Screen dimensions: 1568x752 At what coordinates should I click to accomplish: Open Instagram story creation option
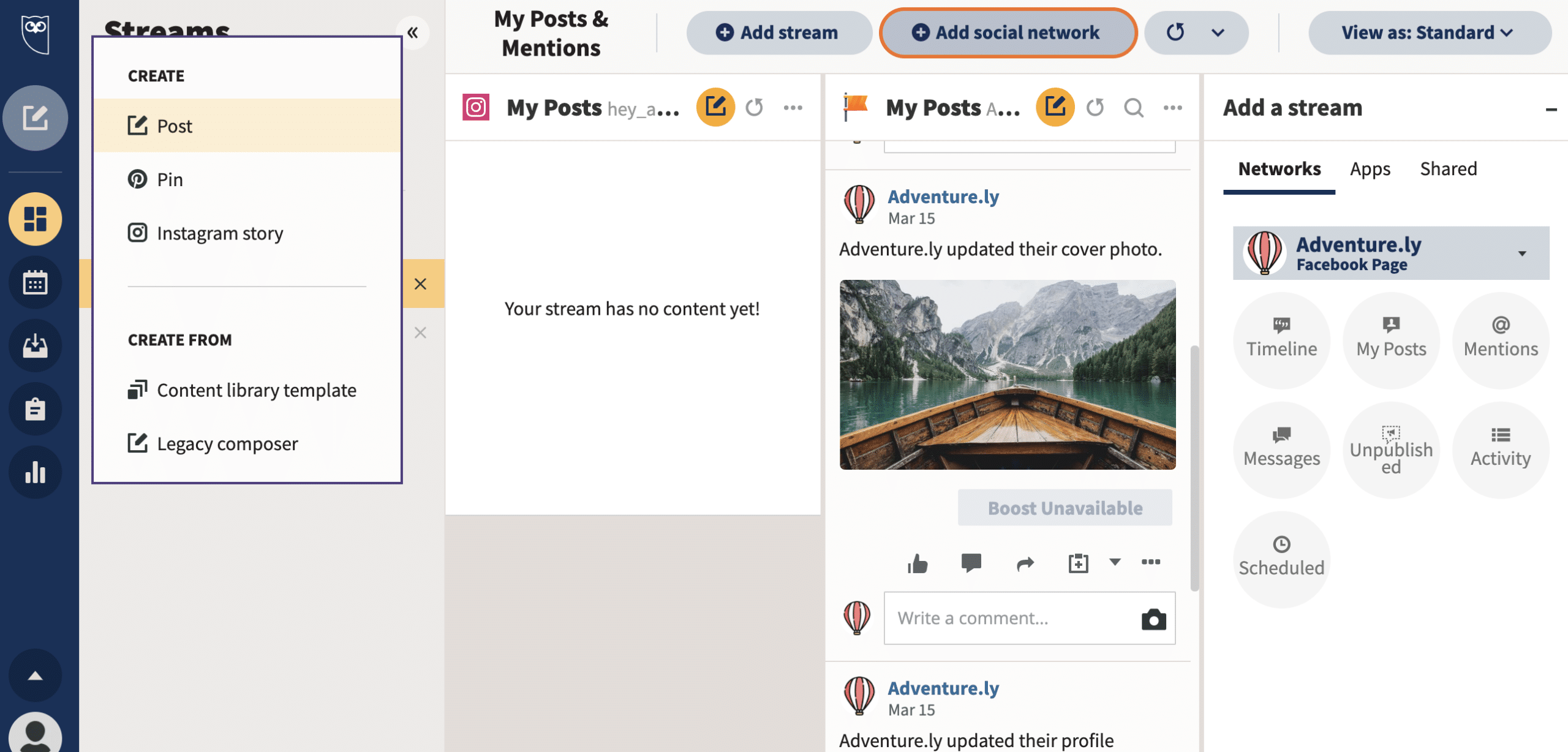pos(220,234)
